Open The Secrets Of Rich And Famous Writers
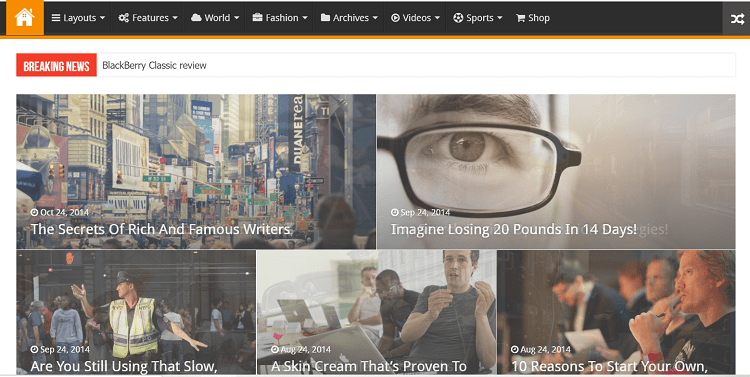Viewport: 750px width, 377px height. (161, 230)
